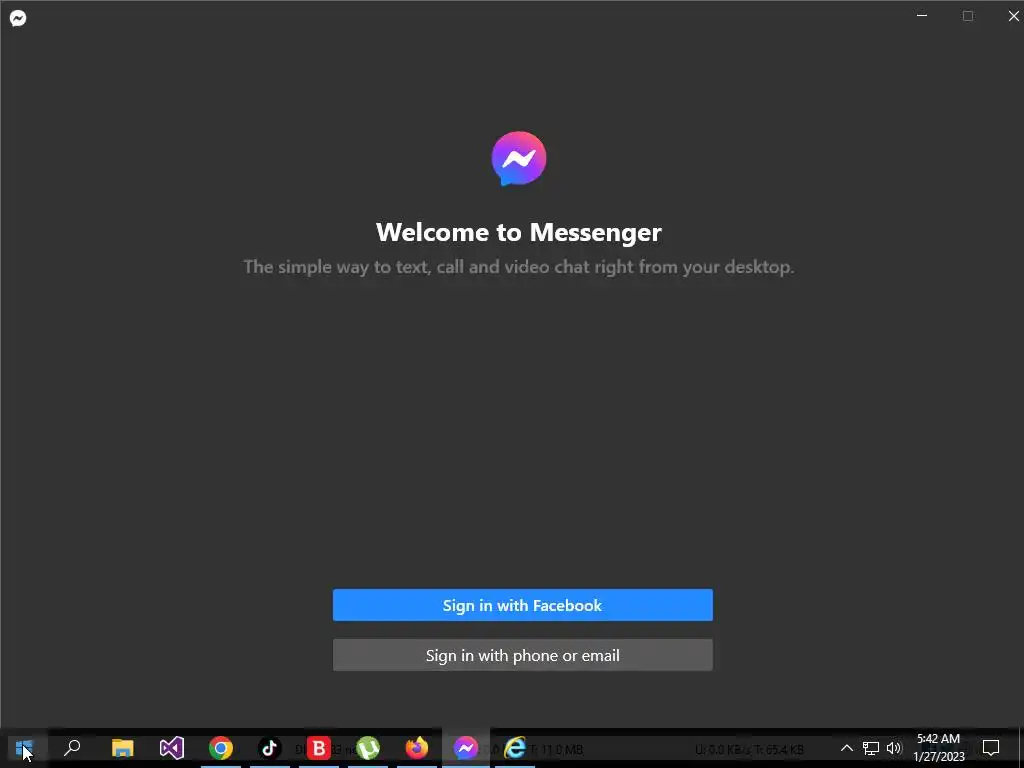1024x768 pixels.
Task: Open the Action Center notifications icon
Action: 991,748
